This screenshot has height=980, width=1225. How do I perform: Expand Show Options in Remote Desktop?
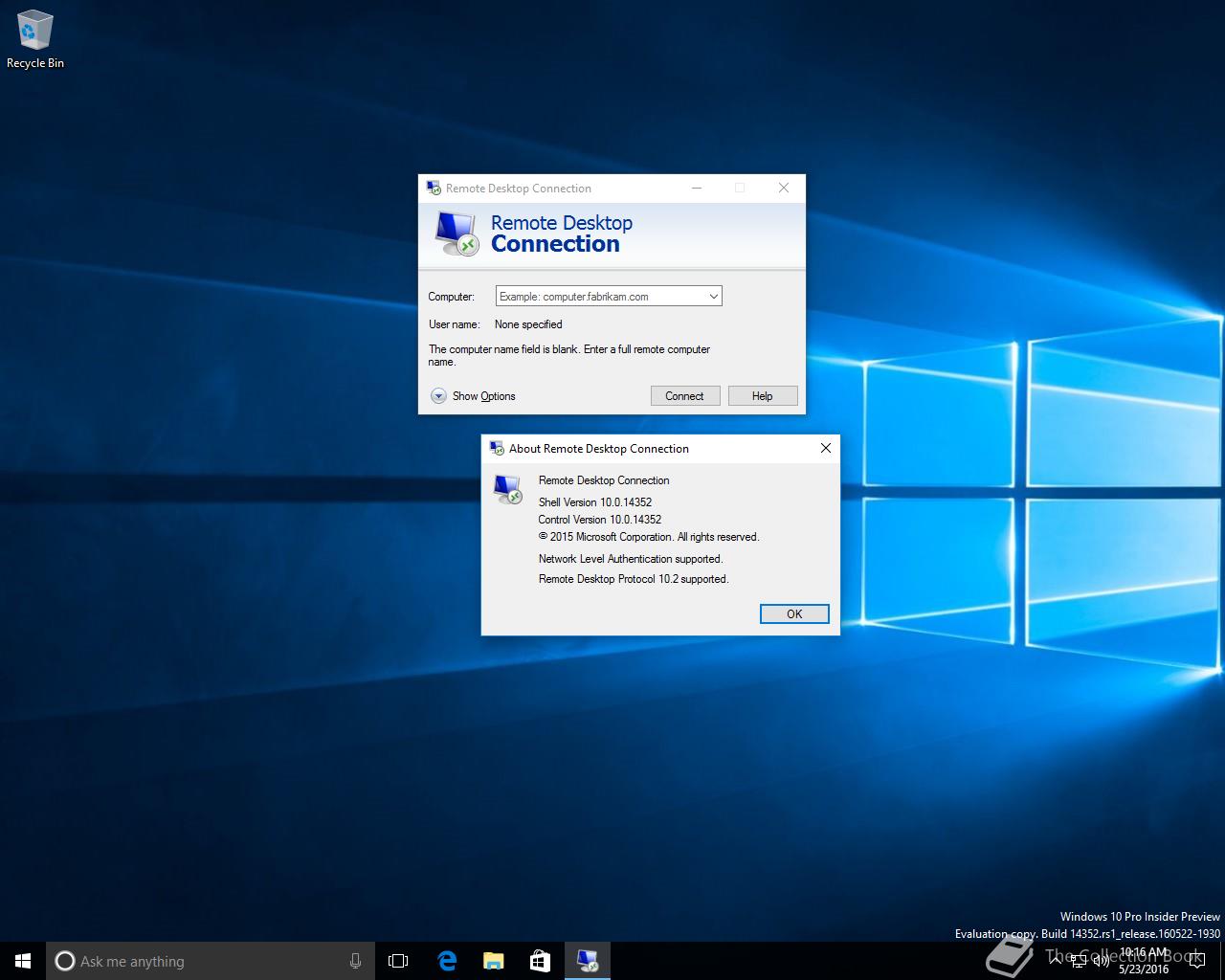click(473, 396)
